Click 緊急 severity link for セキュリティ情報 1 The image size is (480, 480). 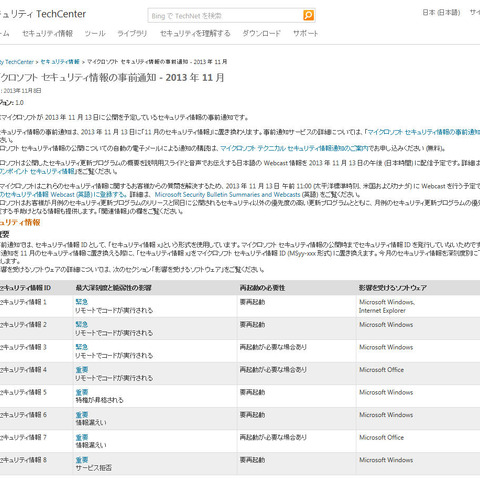pyautogui.click(x=81, y=302)
